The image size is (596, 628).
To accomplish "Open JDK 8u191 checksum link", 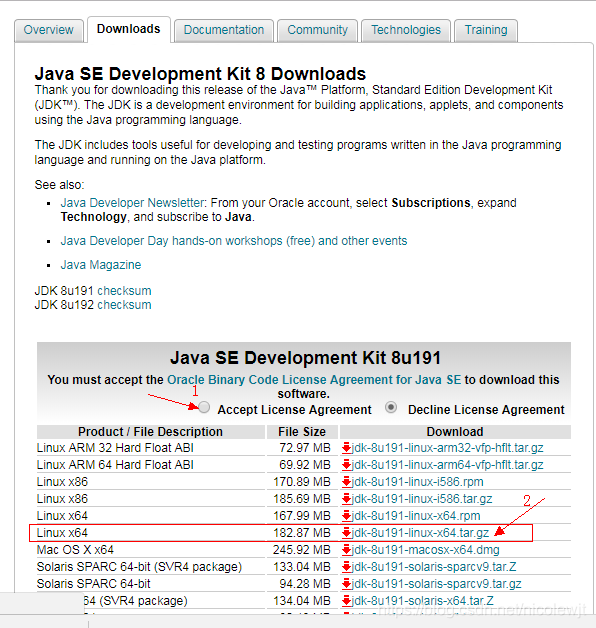I will (x=124, y=291).
